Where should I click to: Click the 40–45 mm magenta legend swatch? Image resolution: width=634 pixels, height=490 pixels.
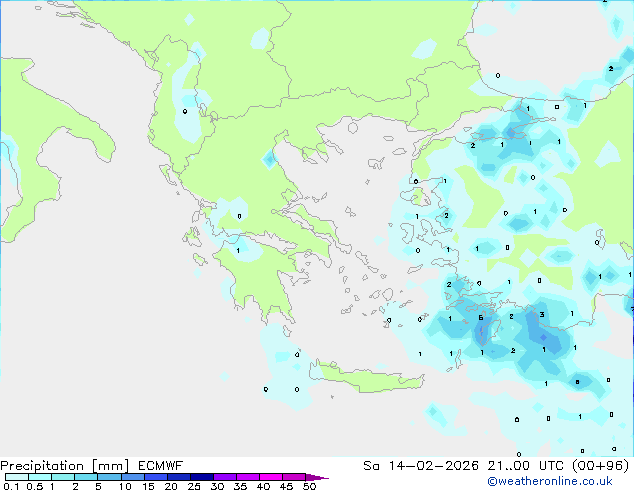click(x=271, y=477)
